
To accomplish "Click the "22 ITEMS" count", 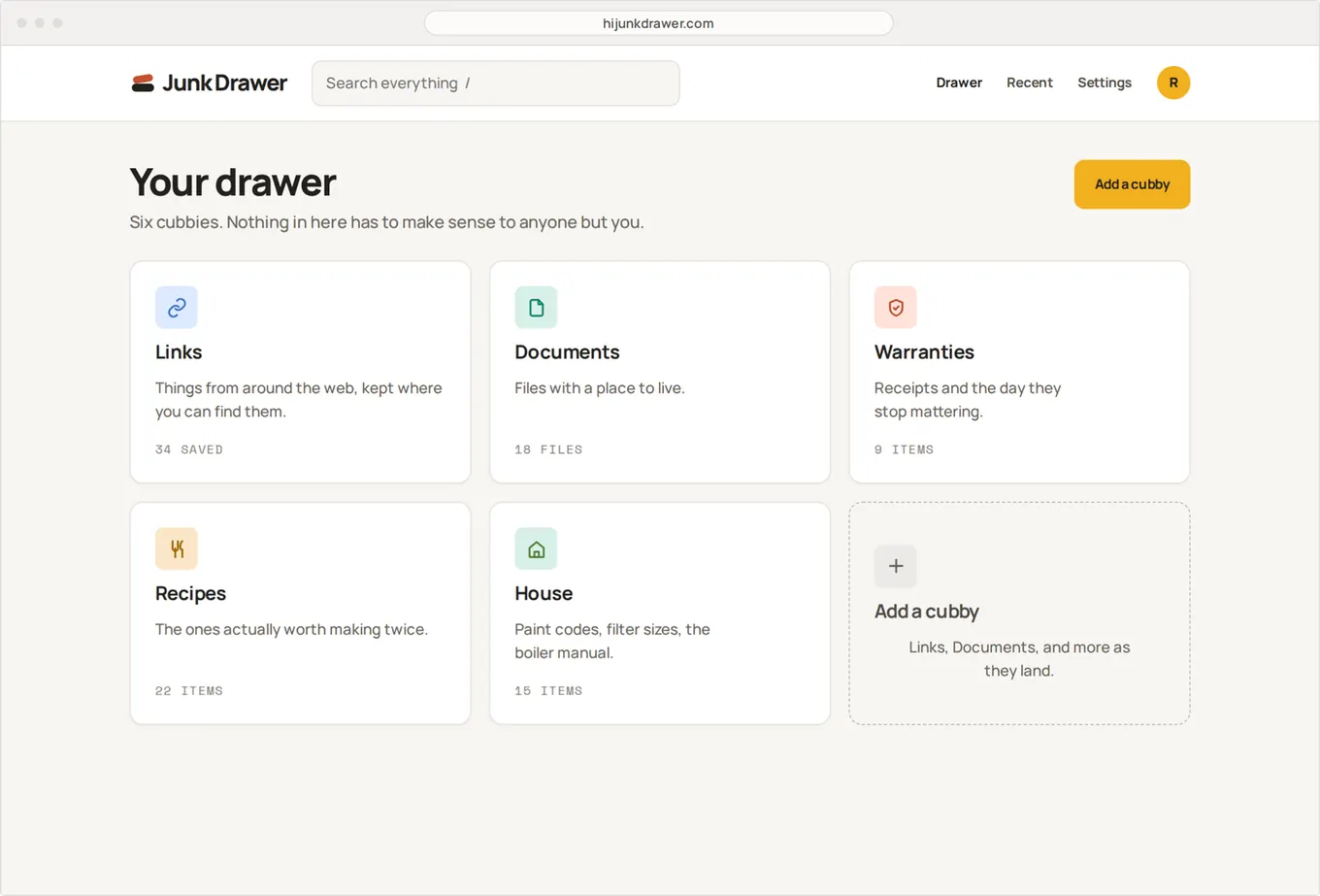I will point(189,691).
